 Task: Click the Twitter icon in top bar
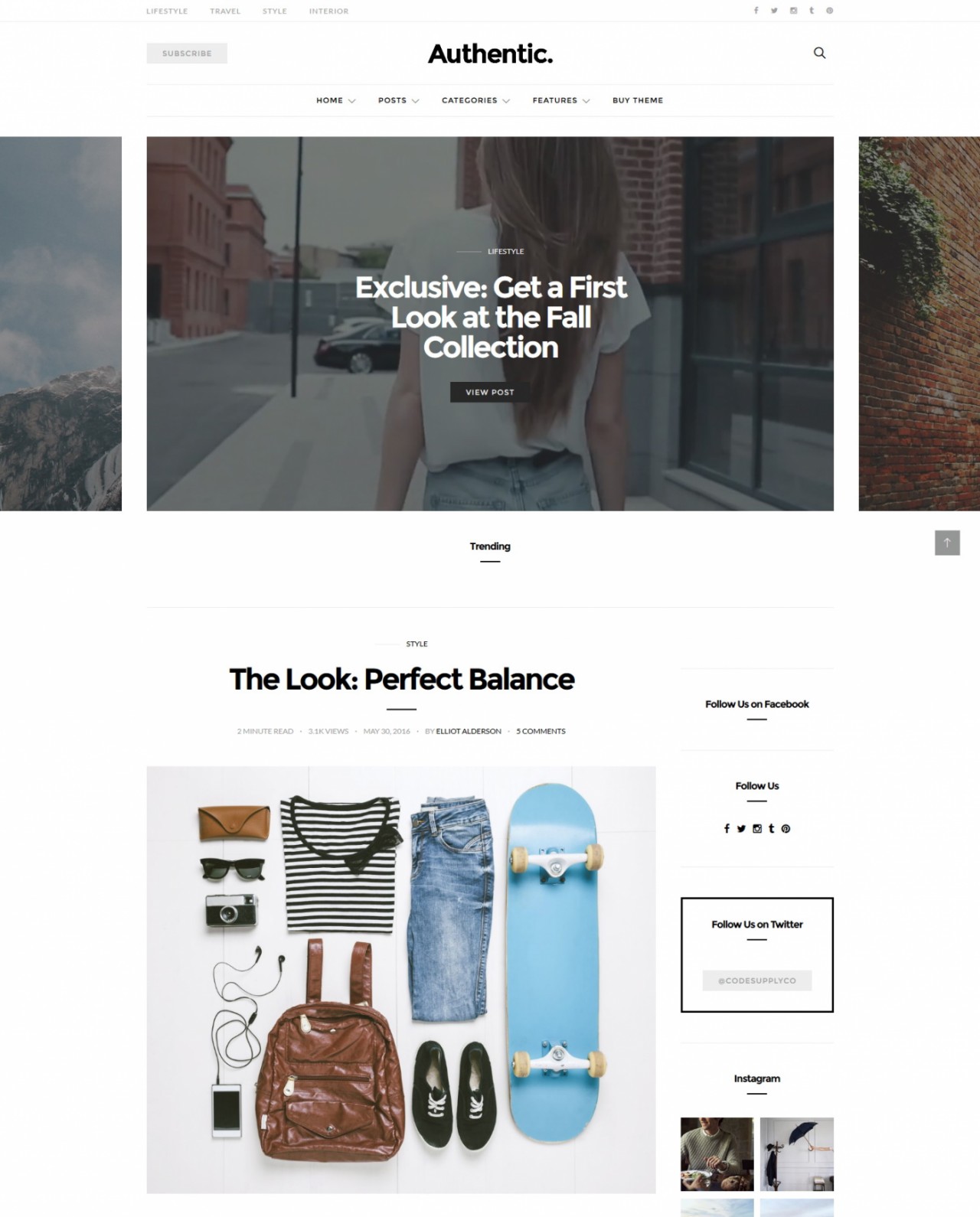(774, 11)
